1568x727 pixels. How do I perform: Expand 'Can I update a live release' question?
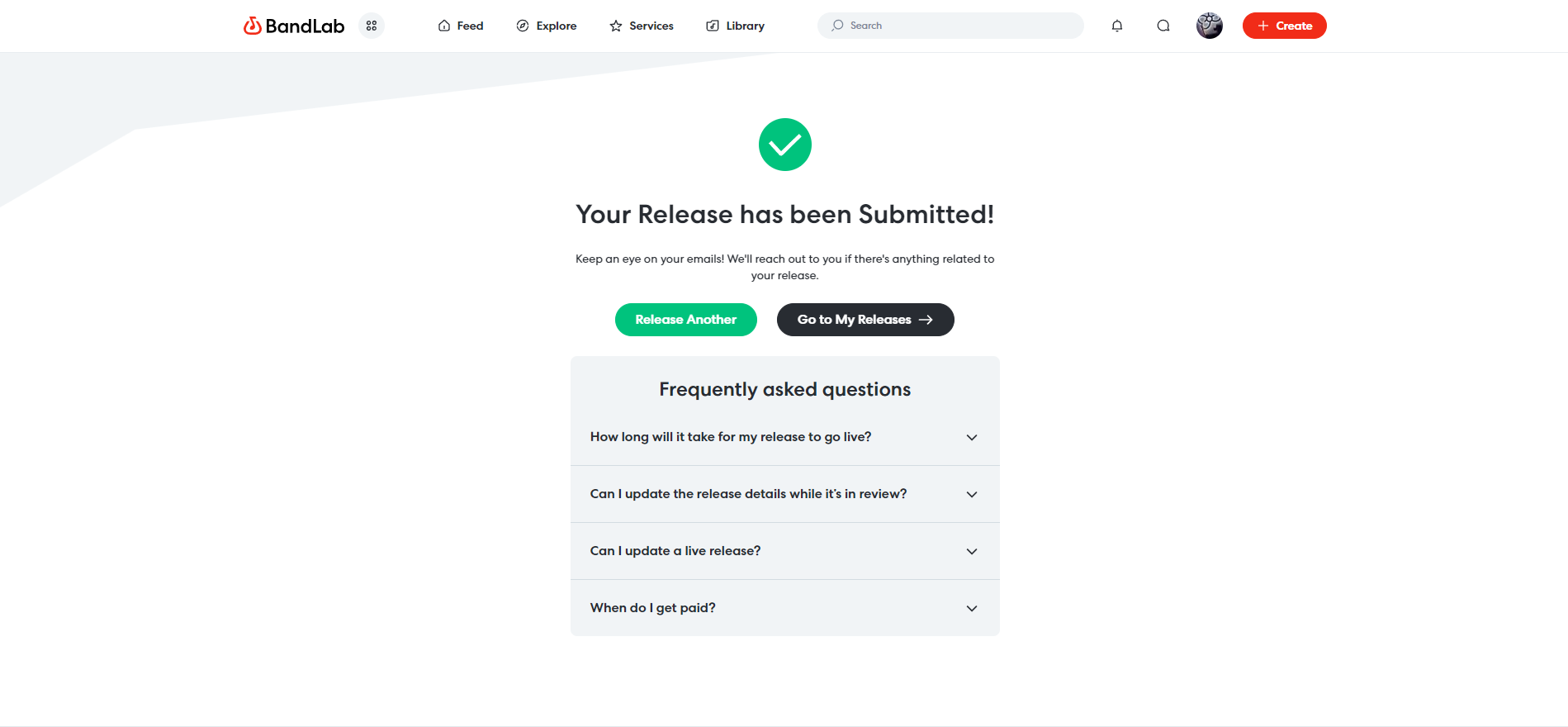(785, 551)
